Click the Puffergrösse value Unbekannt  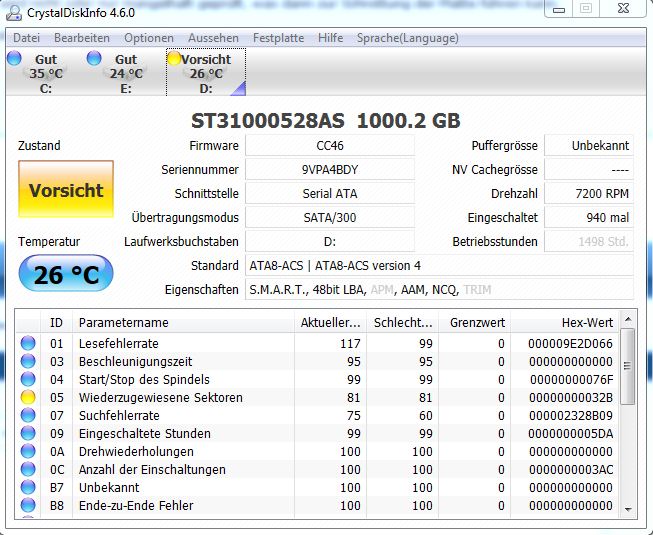point(589,145)
